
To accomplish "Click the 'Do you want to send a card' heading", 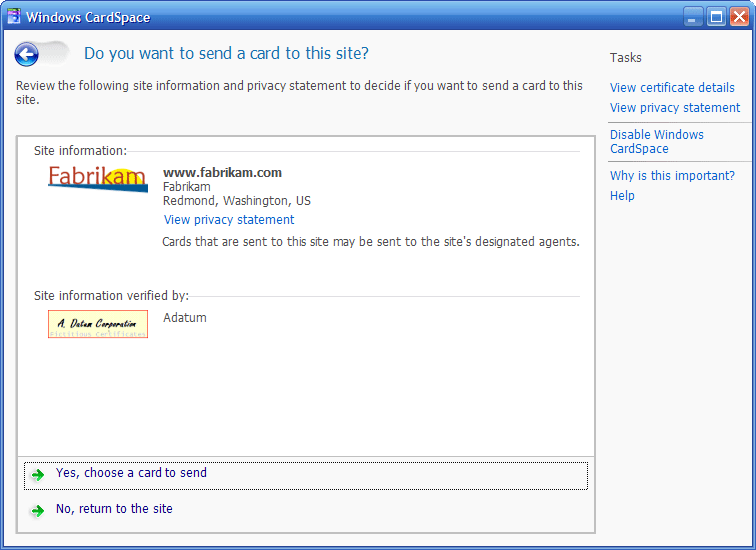I will (x=226, y=54).
